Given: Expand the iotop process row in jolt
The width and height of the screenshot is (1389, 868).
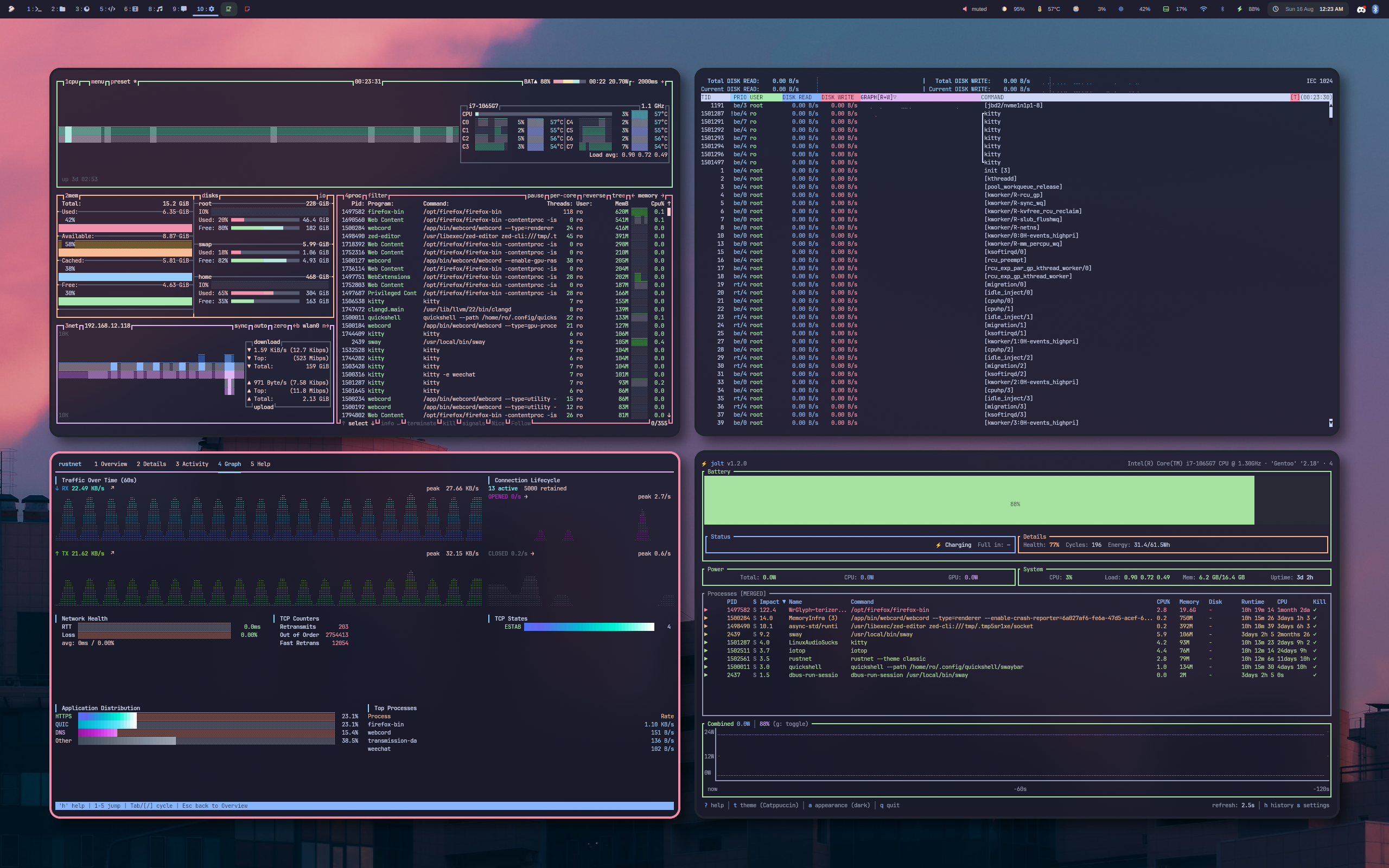Looking at the screenshot, I should [706, 651].
